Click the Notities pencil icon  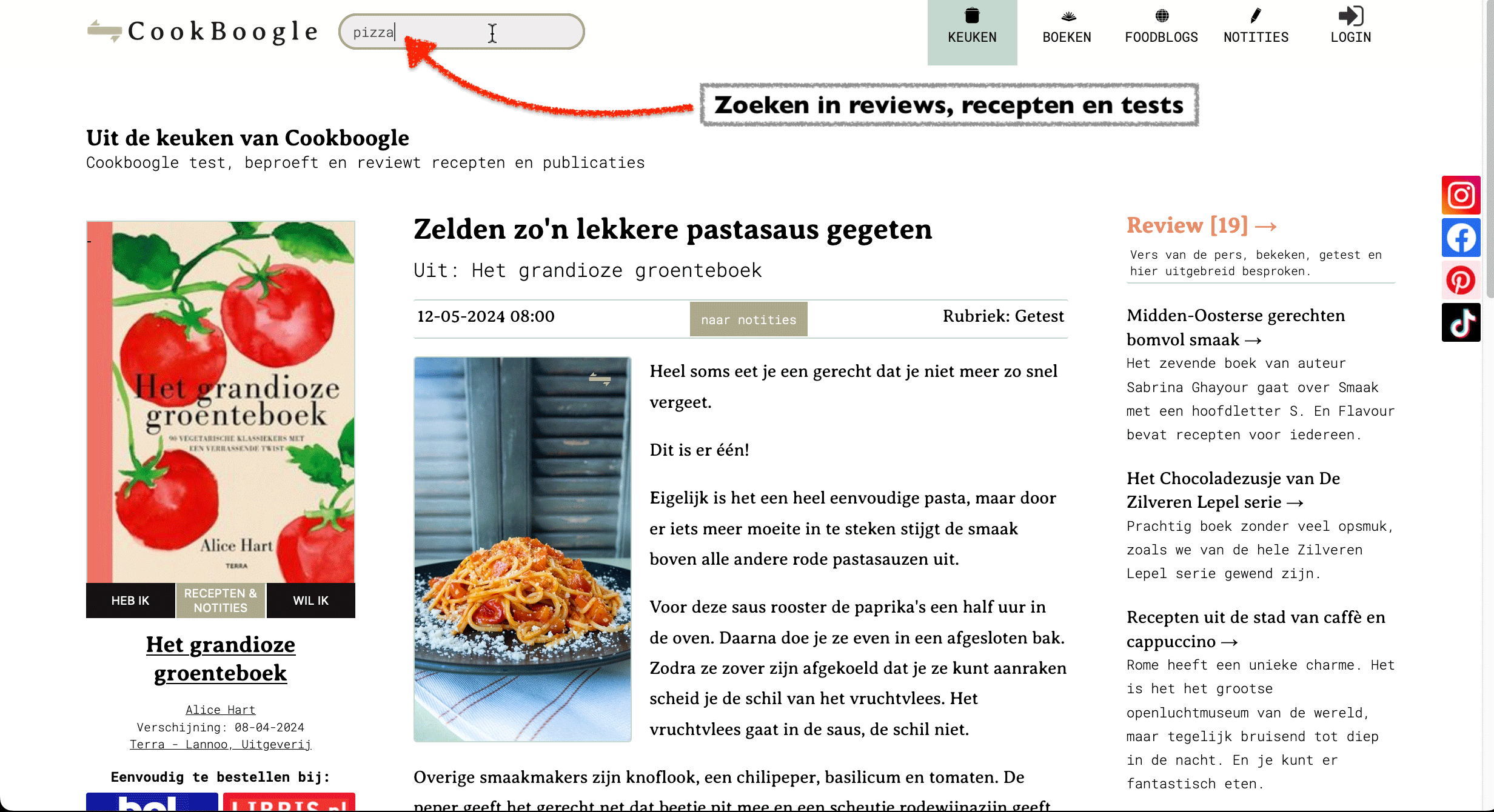pos(1256,16)
